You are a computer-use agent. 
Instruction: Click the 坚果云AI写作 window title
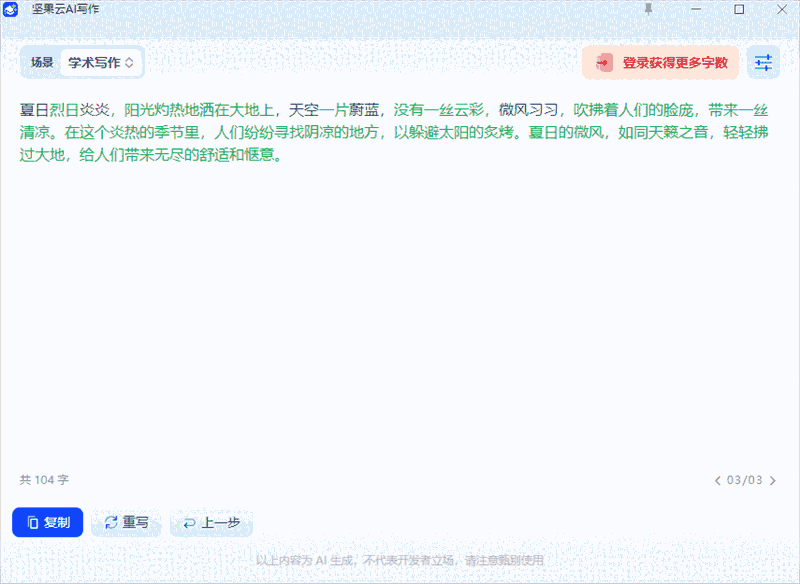[x=65, y=9]
